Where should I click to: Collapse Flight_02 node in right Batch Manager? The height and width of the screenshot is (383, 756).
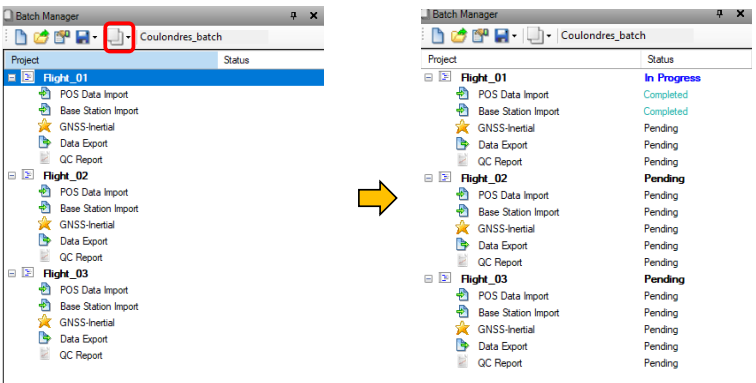coord(428,178)
